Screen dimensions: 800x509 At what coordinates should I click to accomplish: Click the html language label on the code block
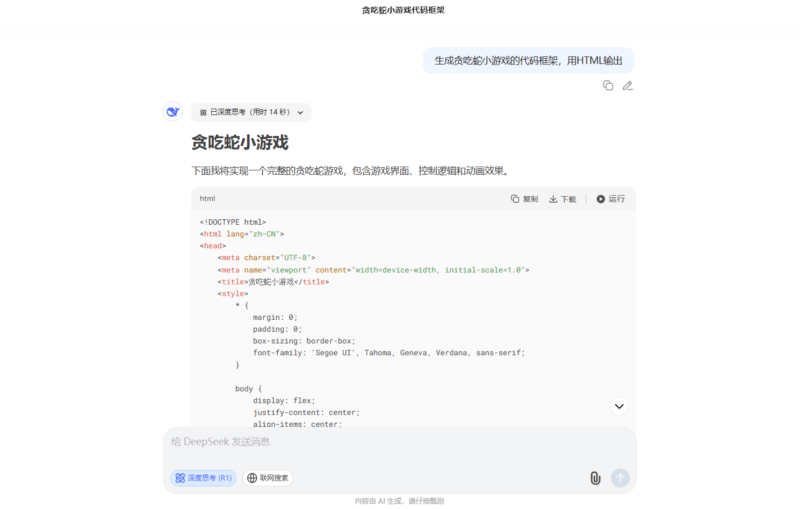pyautogui.click(x=207, y=199)
